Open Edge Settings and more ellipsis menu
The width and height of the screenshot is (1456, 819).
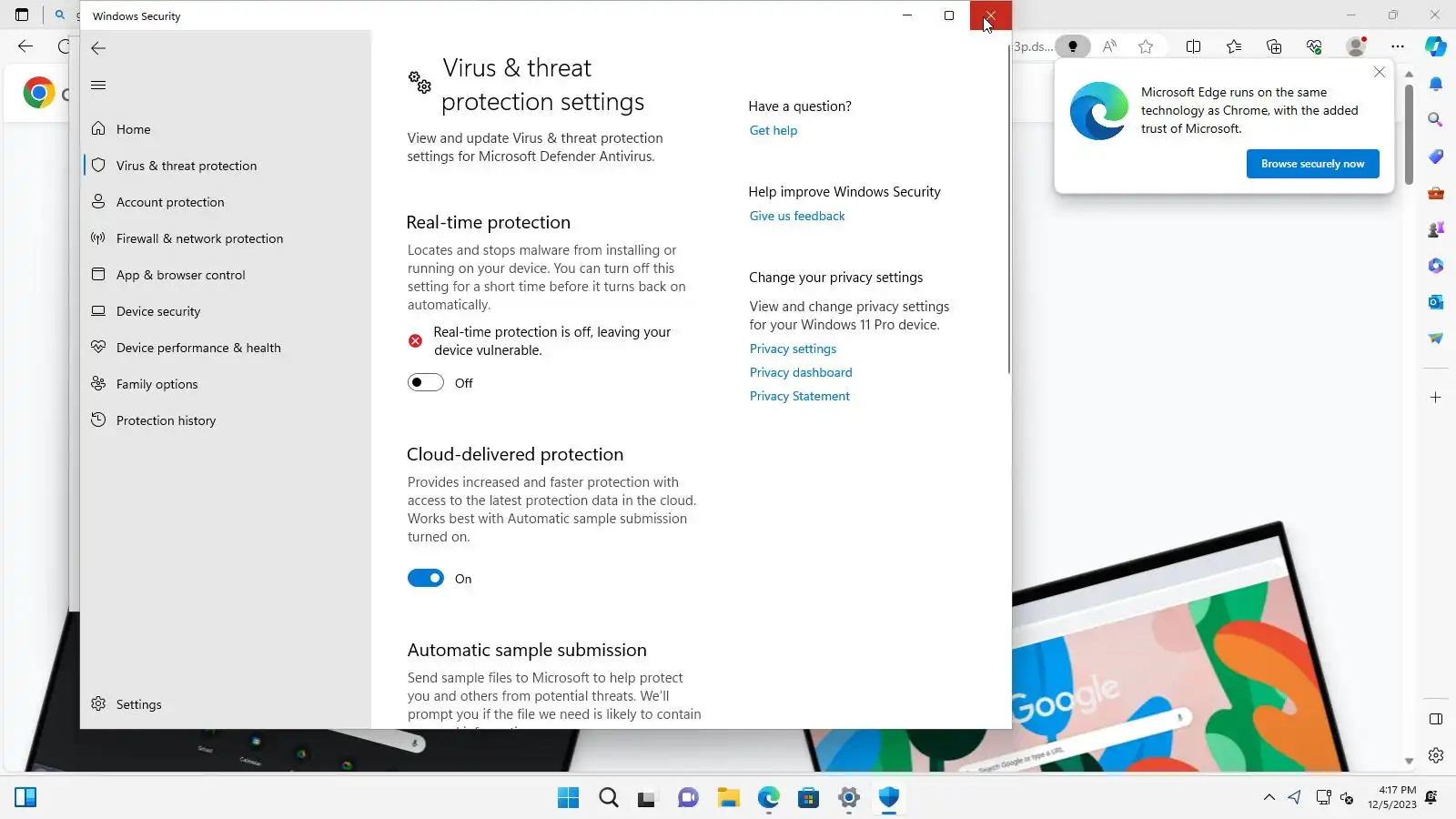pyautogui.click(x=1397, y=46)
